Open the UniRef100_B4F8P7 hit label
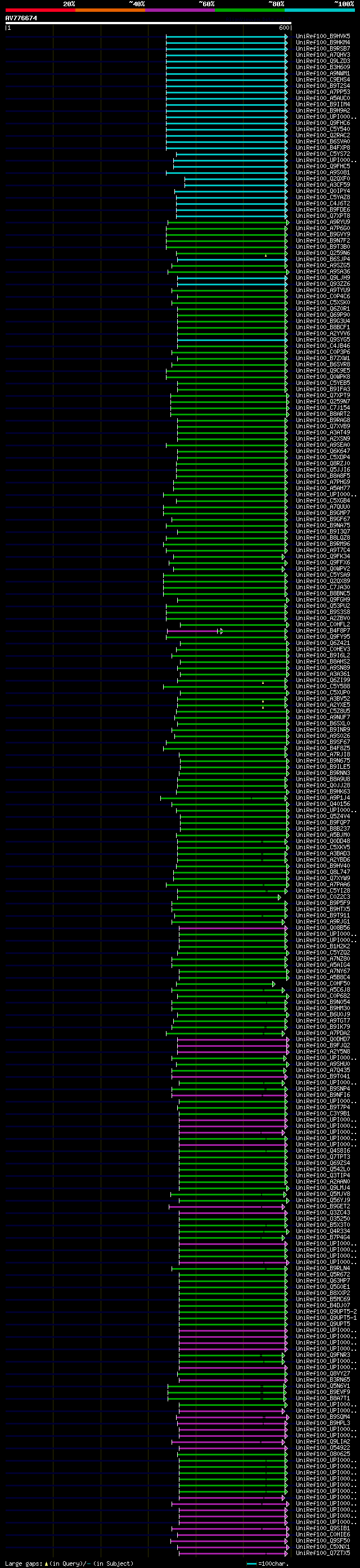This screenshot has height=1568, width=360. [x=323, y=630]
